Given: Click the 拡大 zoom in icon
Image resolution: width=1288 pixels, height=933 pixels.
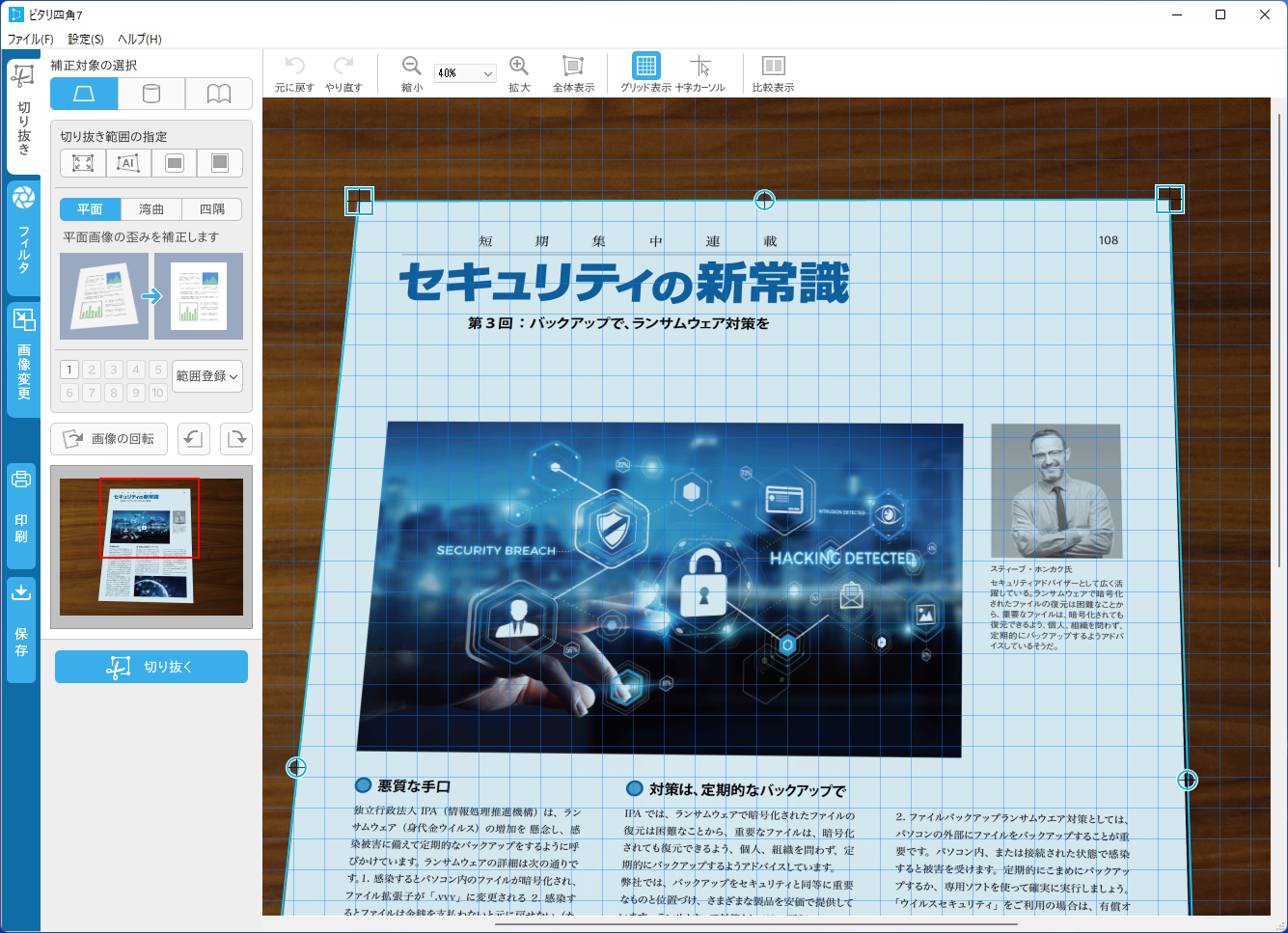Looking at the screenshot, I should pyautogui.click(x=519, y=67).
